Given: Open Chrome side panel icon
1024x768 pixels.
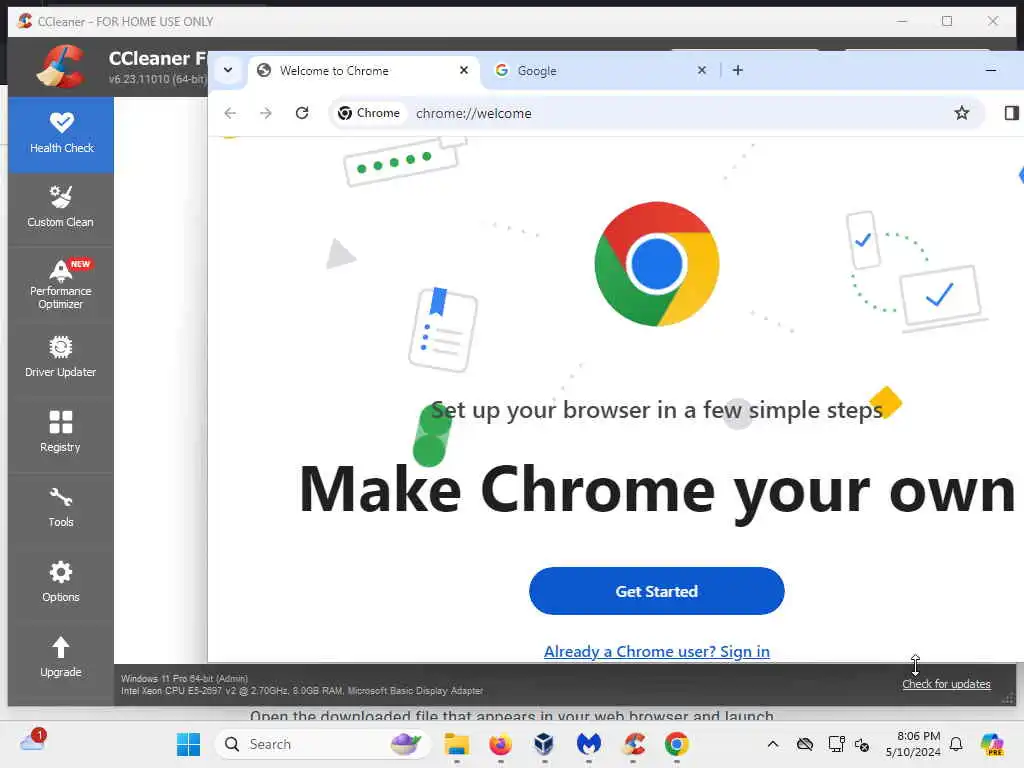Looking at the screenshot, I should tap(1011, 113).
